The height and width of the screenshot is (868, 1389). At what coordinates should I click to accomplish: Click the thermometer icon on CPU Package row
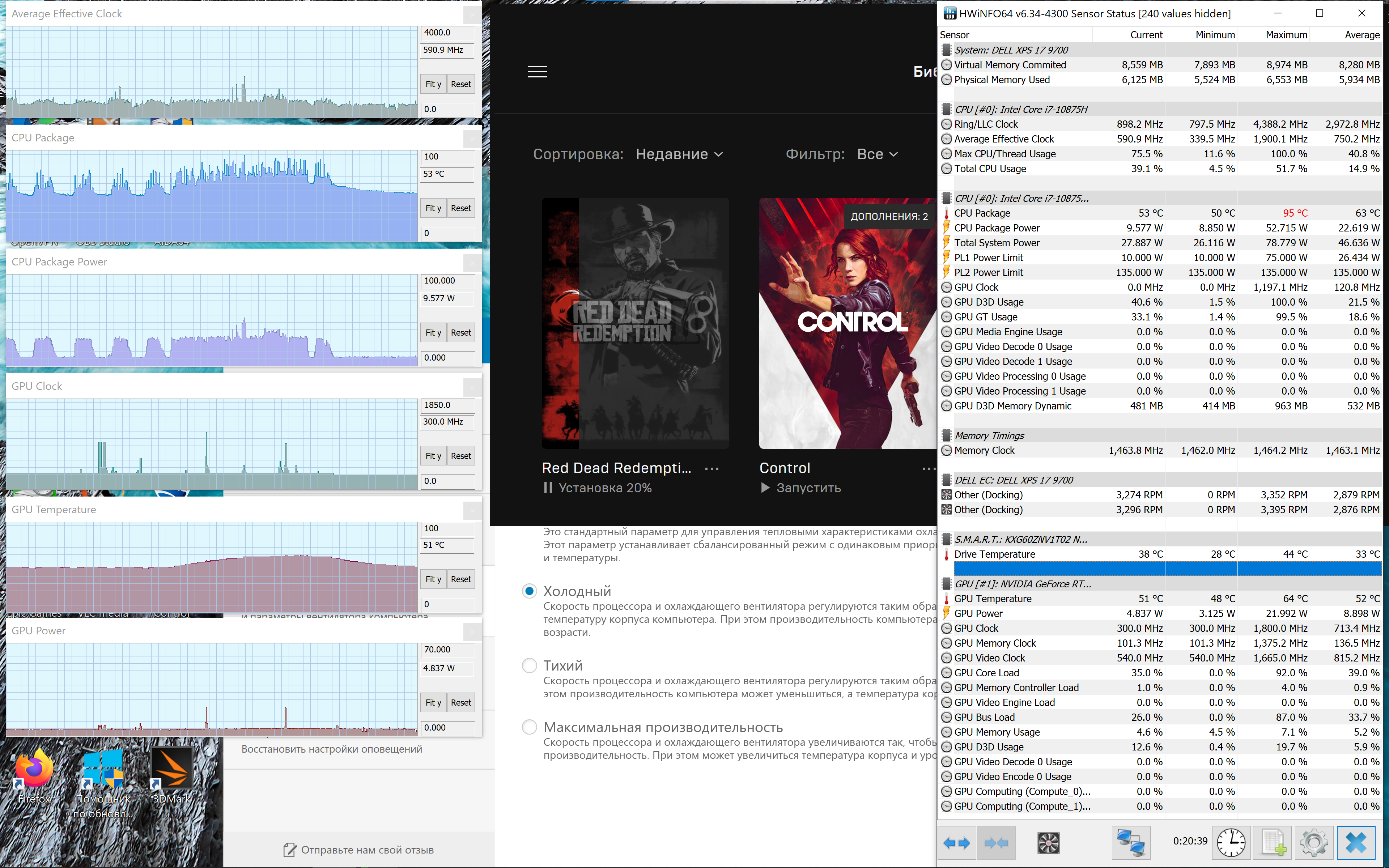[x=947, y=213]
